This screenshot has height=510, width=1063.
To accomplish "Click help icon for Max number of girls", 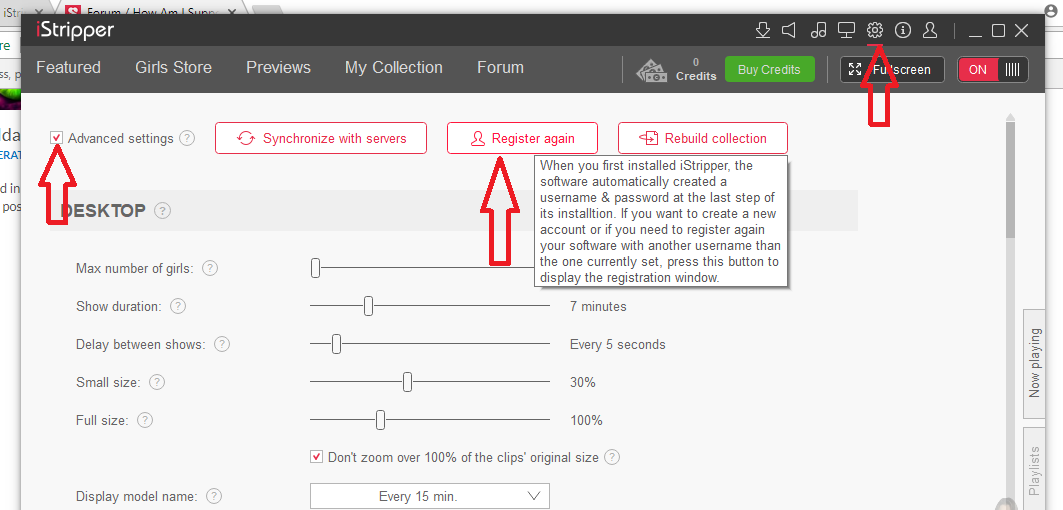I will click(210, 268).
